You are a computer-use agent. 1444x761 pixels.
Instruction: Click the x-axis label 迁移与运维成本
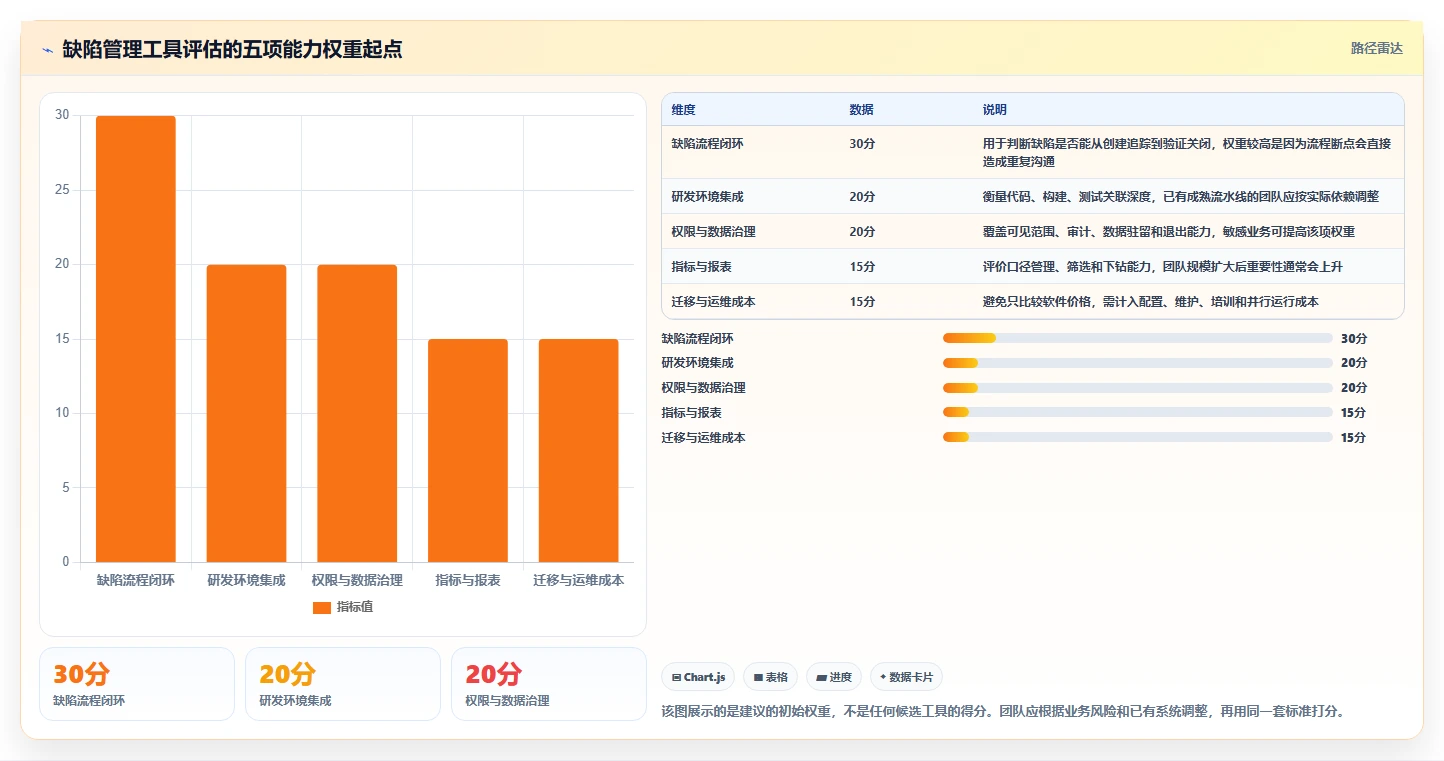coord(578,580)
